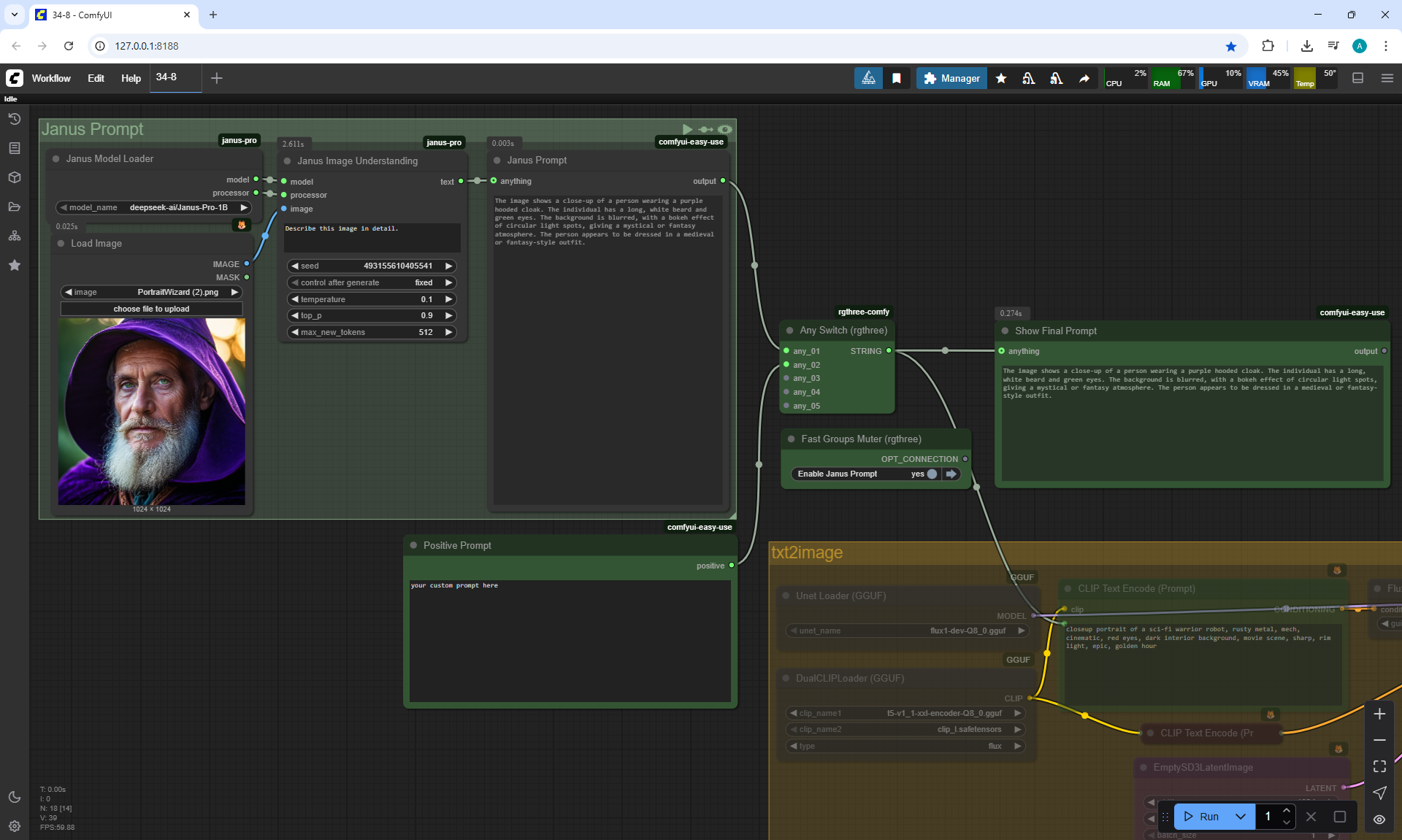The height and width of the screenshot is (840, 1402).
Task: Click the share arrow icon in toolbar
Action: pos(1084,78)
